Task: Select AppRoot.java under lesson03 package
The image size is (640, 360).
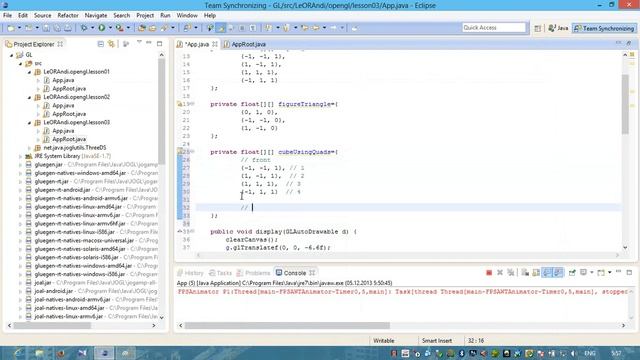Action: click(69, 139)
